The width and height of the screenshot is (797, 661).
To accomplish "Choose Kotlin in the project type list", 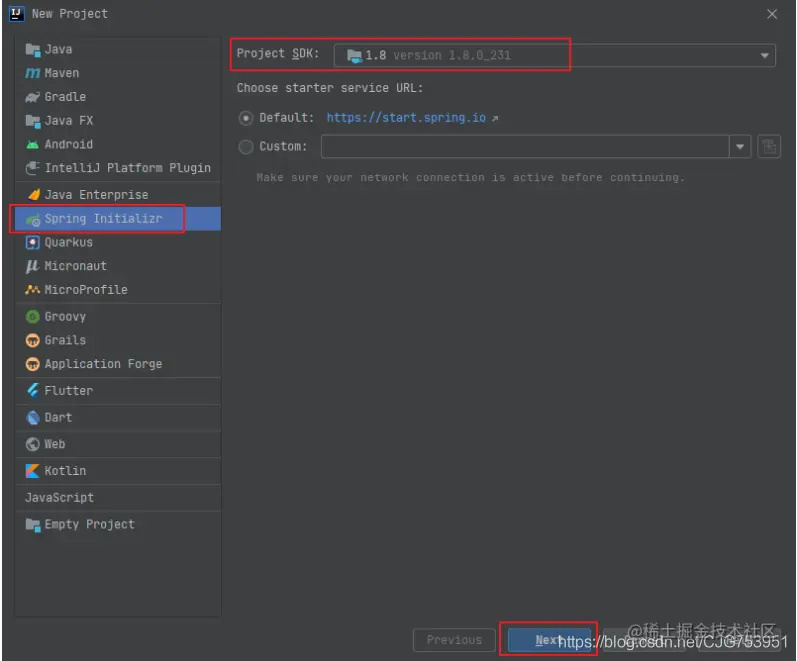I will [x=118, y=471].
